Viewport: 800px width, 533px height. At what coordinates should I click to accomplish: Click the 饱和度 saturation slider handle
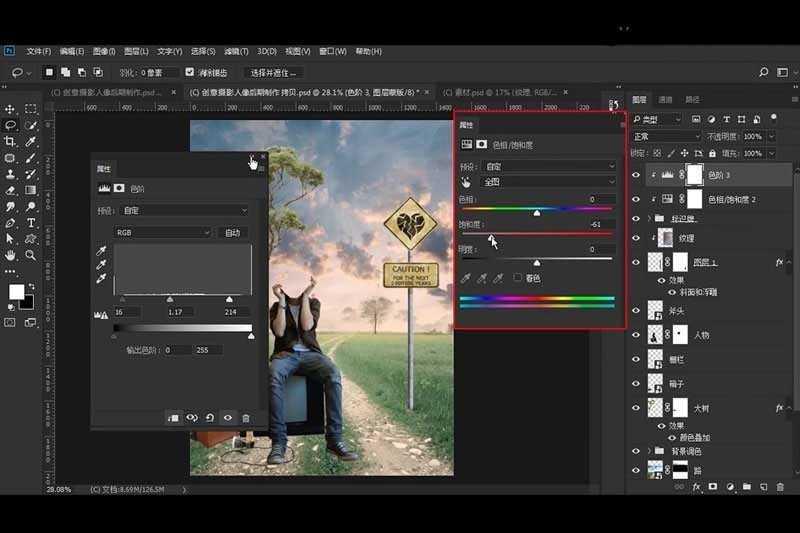pyautogui.click(x=490, y=238)
